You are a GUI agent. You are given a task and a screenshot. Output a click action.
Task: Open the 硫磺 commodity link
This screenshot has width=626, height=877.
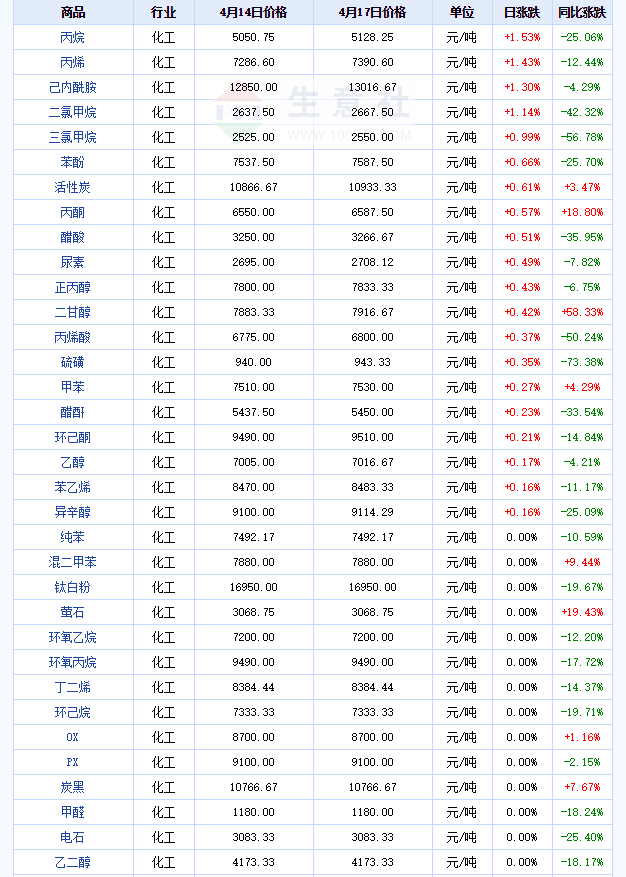click(x=73, y=362)
